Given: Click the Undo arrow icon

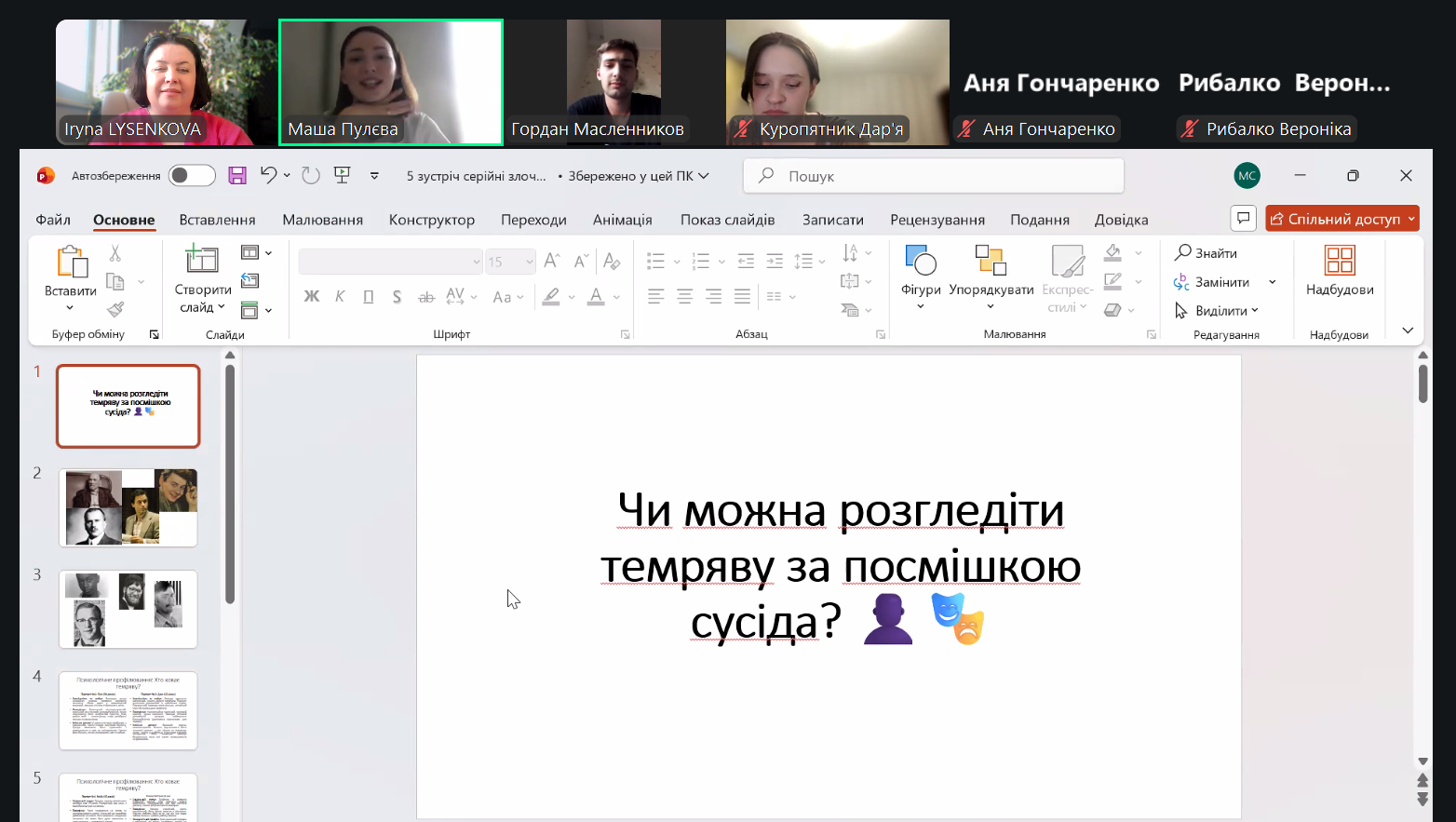Looking at the screenshot, I should coord(268,175).
